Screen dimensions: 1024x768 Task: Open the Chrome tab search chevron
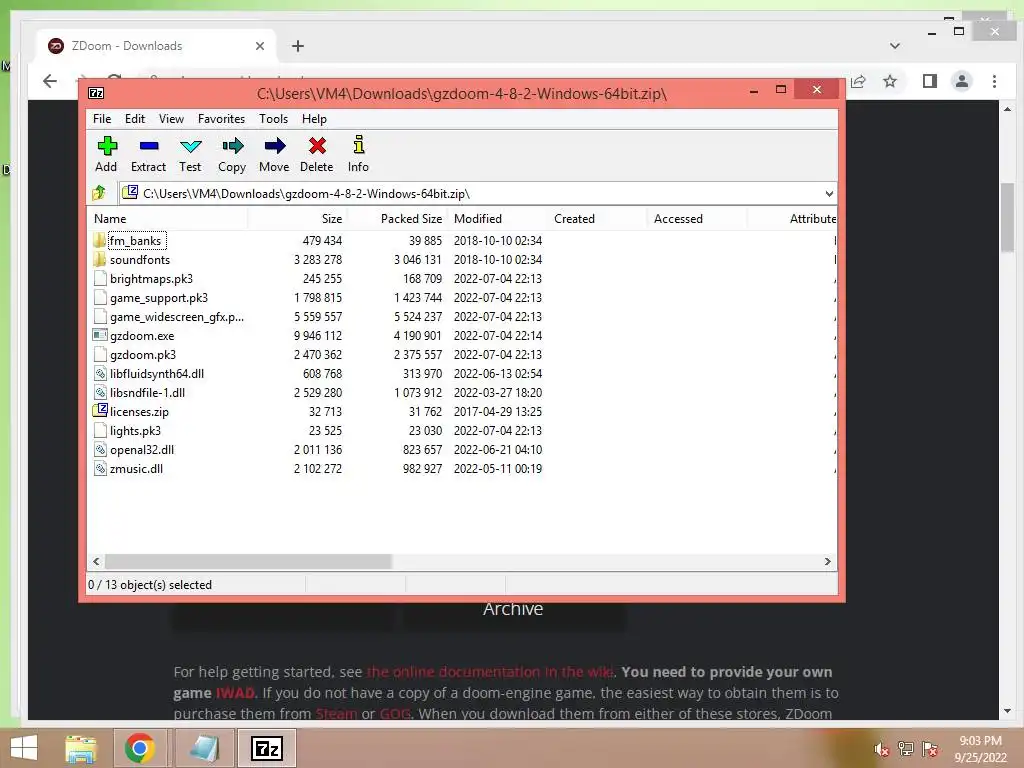coord(895,46)
